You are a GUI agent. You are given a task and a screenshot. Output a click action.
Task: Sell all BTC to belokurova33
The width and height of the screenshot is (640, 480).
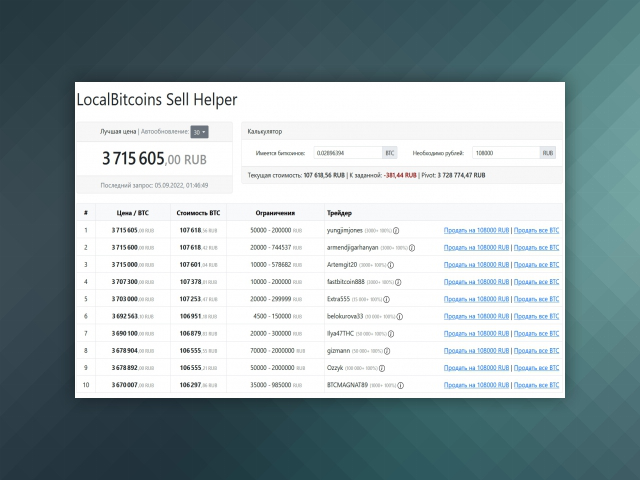point(536,316)
